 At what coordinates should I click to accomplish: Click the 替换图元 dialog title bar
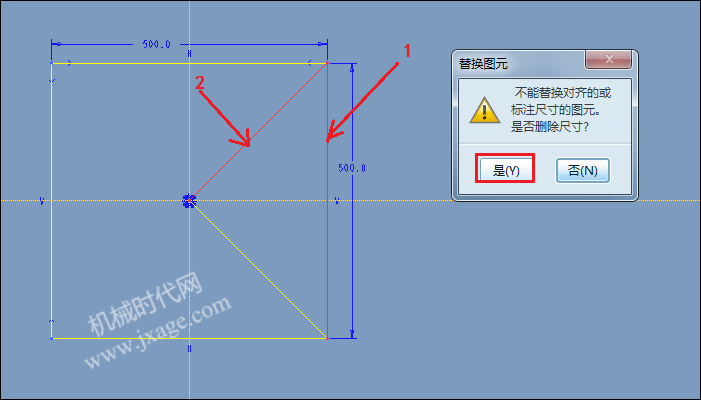click(521, 63)
